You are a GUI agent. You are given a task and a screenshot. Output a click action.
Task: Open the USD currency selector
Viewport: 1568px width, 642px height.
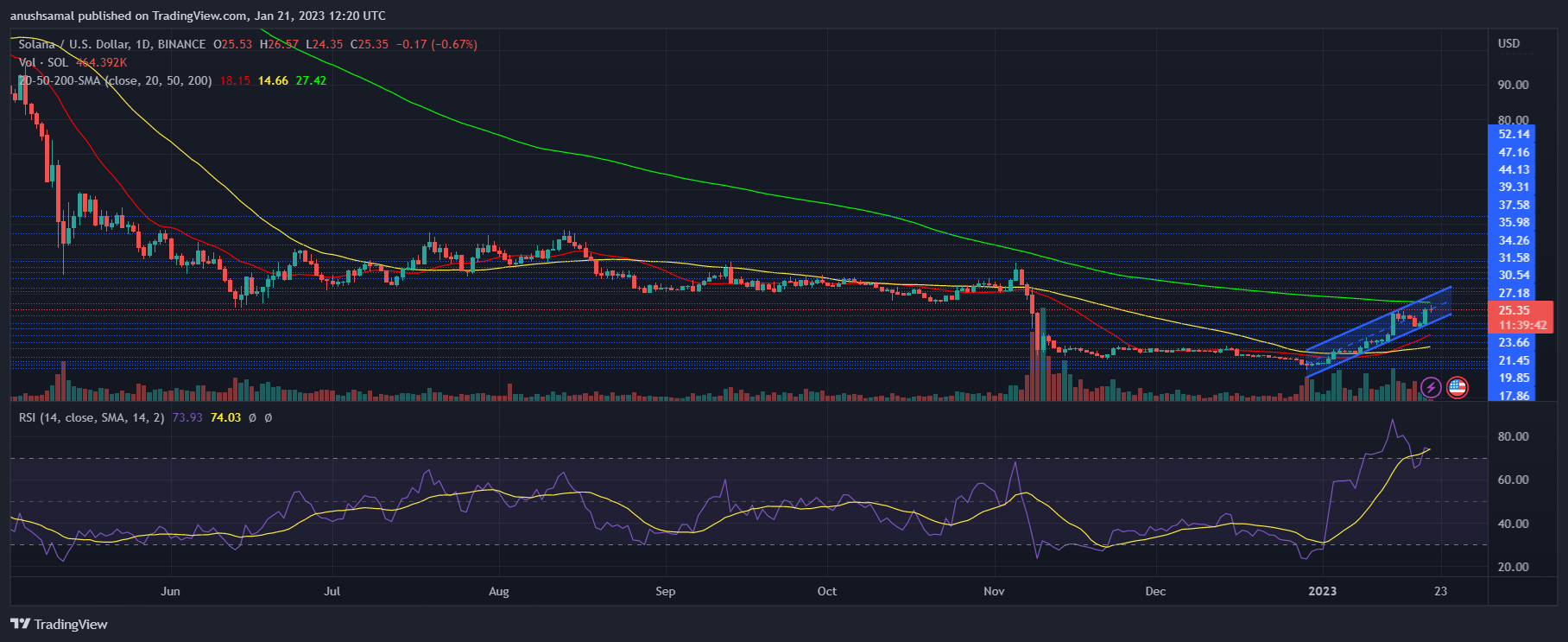[x=1508, y=43]
